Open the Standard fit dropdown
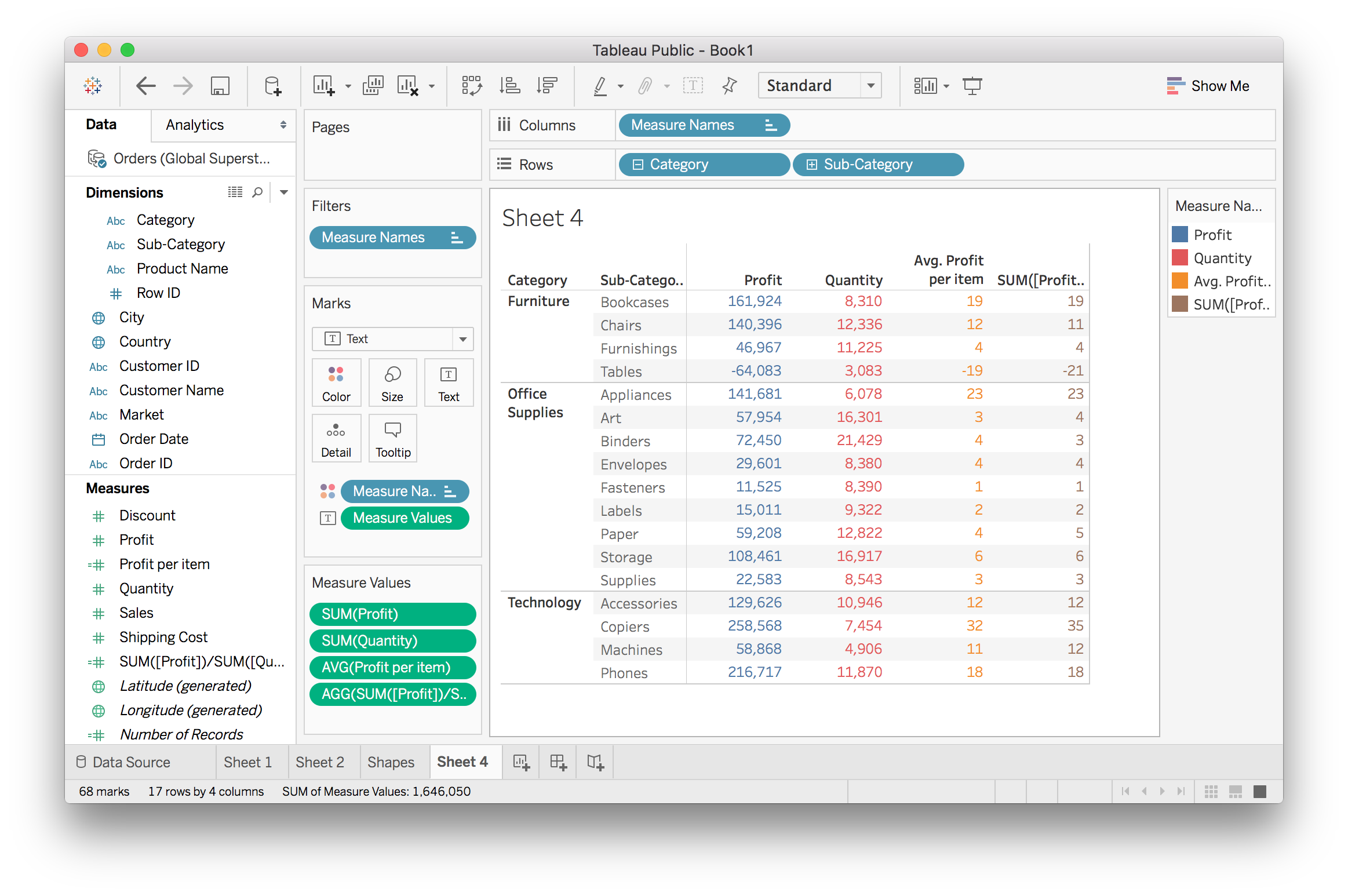The height and width of the screenshot is (896, 1348). click(870, 86)
